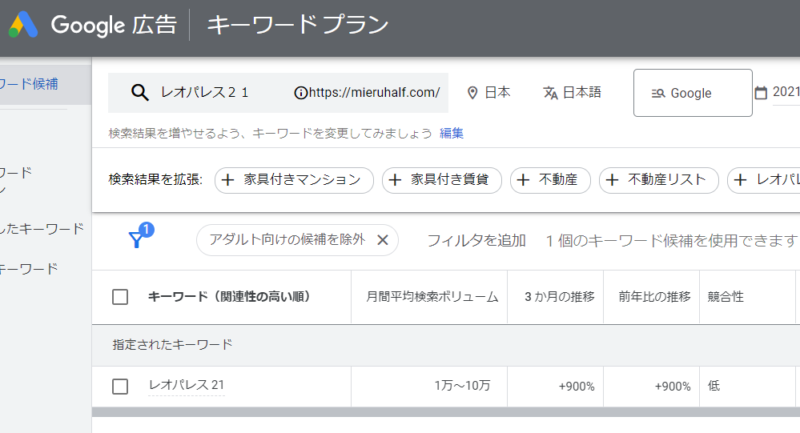Open the Google search network selector
Screen dimensions: 800x433
(692, 93)
